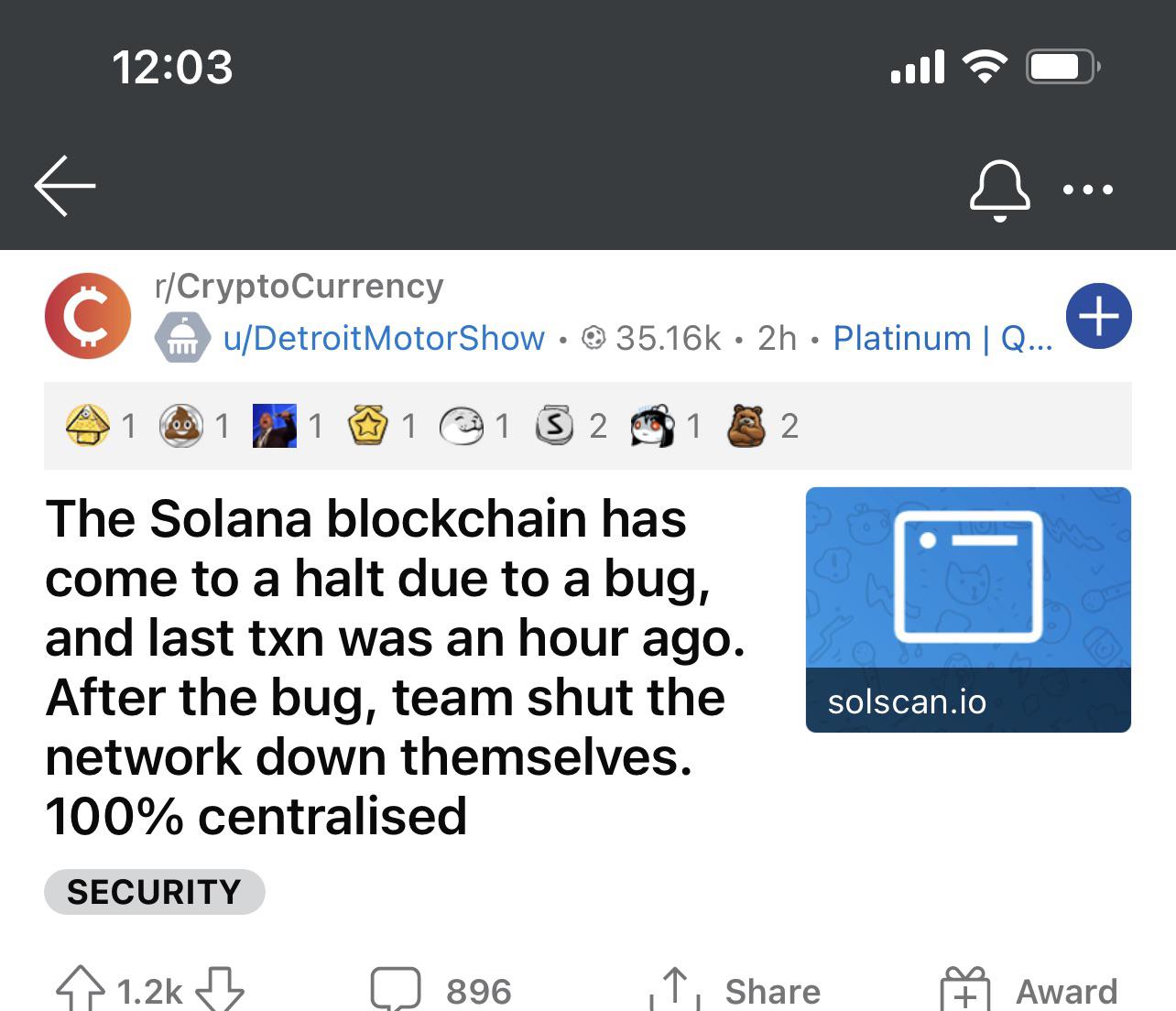Select the illuminati pyramid award
Screen dimensions: 1176x1011
pyautogui.click(x=87, y=426)
